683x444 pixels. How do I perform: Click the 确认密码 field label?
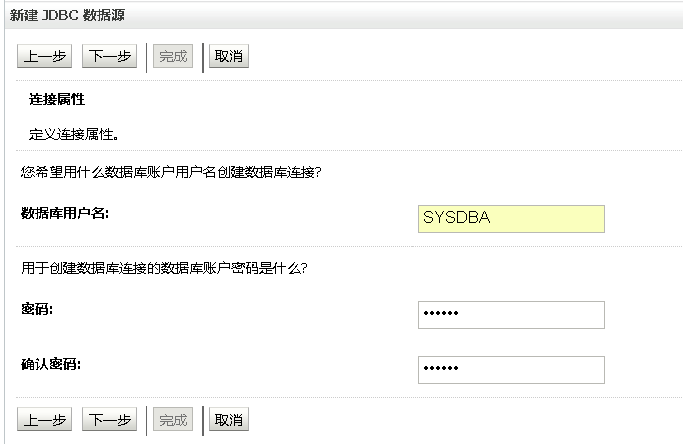coord(51,364)
